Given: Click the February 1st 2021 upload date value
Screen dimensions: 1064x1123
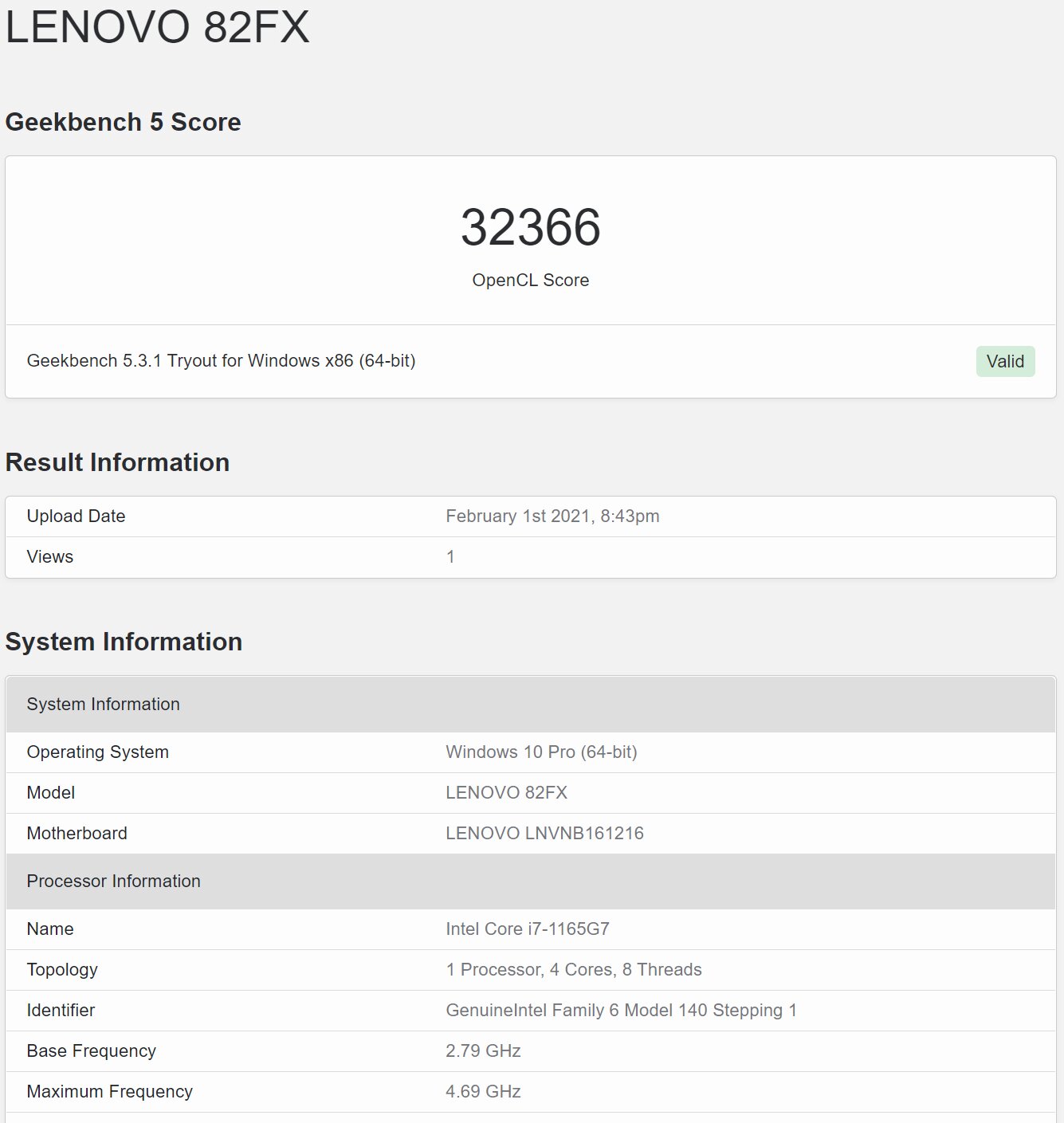Looking at the screenshot, I should [552, 516].
